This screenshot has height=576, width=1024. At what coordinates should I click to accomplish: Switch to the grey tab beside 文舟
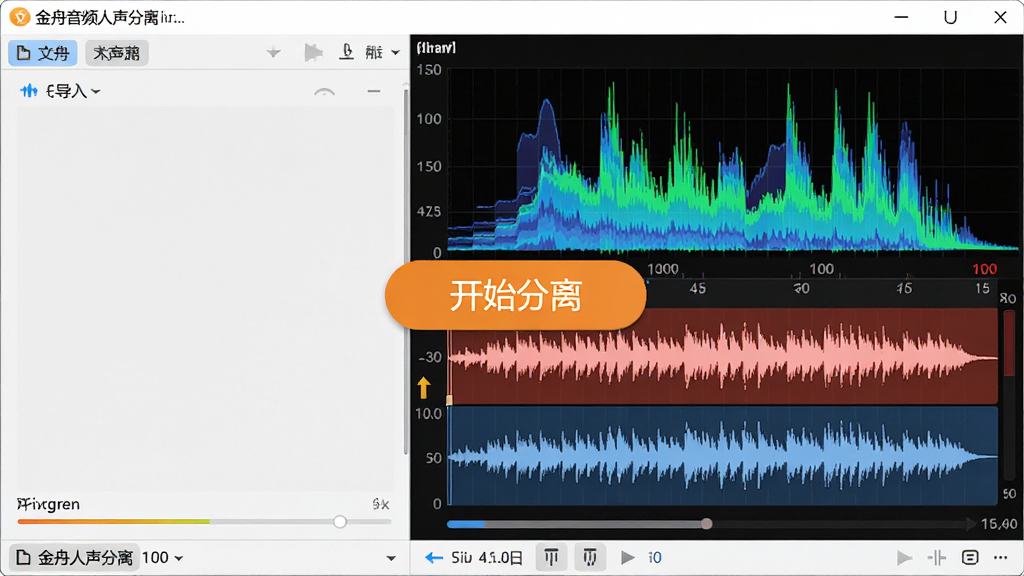[117, 53]
